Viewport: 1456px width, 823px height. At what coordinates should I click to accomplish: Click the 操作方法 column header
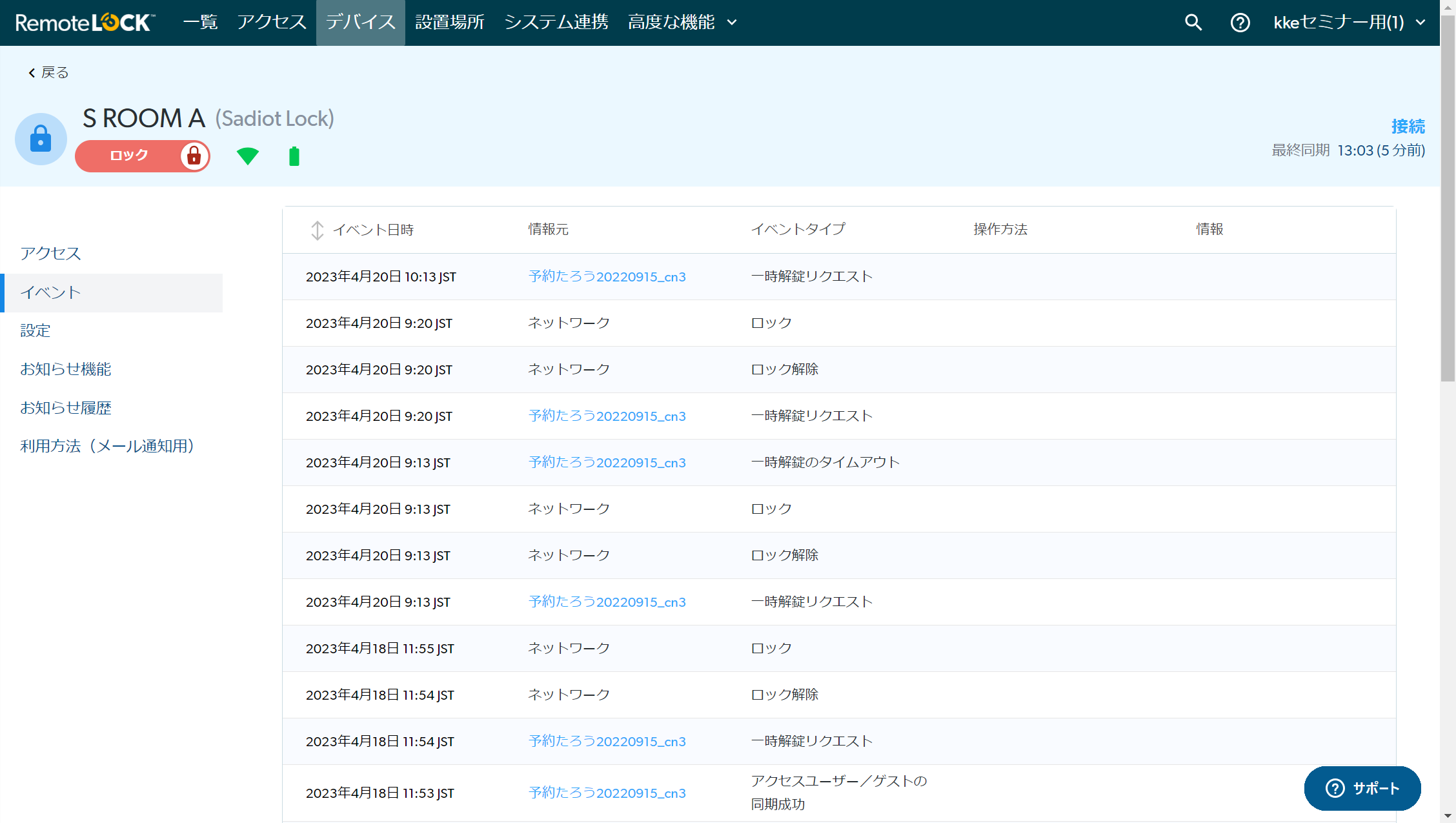(1000, 229)
